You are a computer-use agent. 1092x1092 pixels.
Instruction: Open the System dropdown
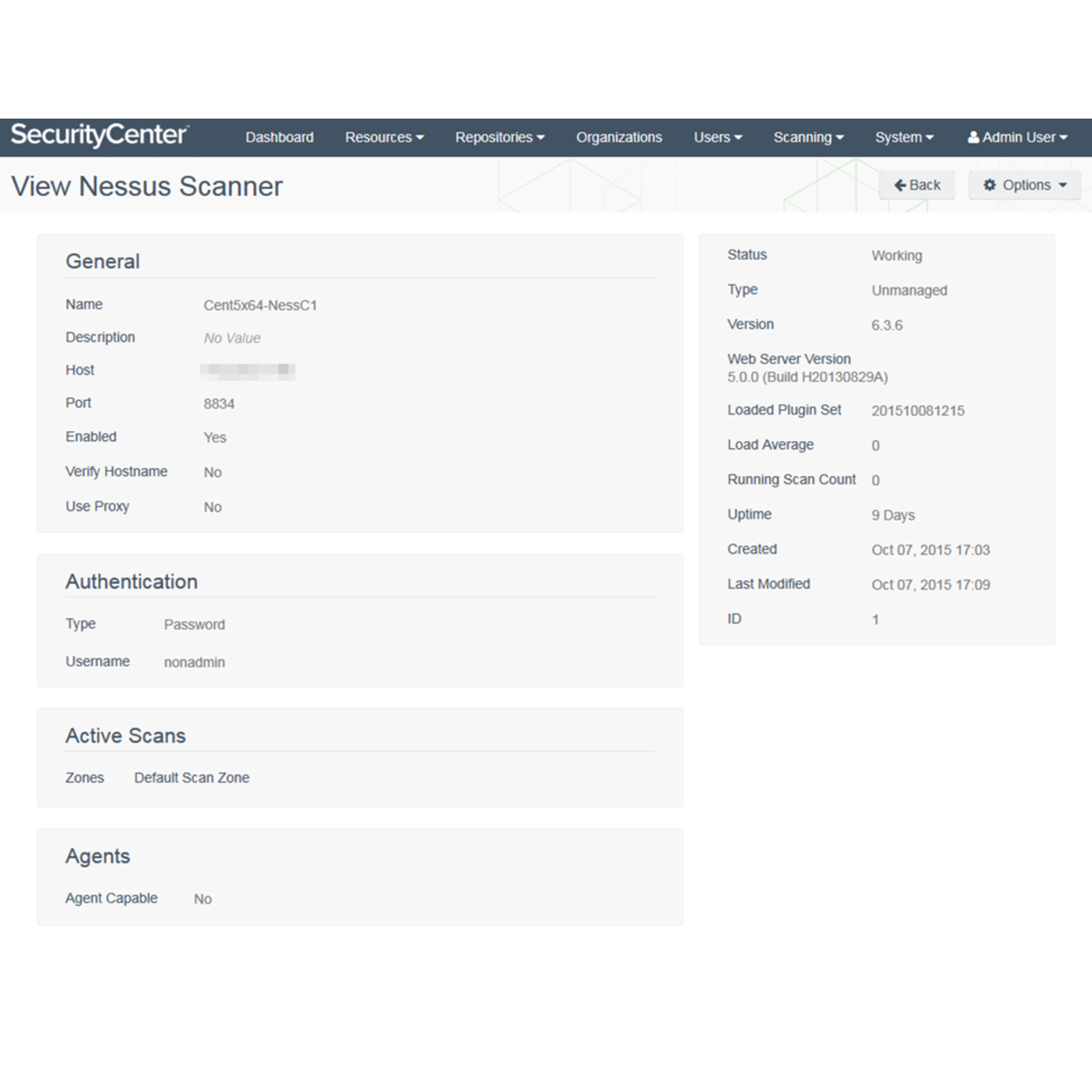pos(903,136)
